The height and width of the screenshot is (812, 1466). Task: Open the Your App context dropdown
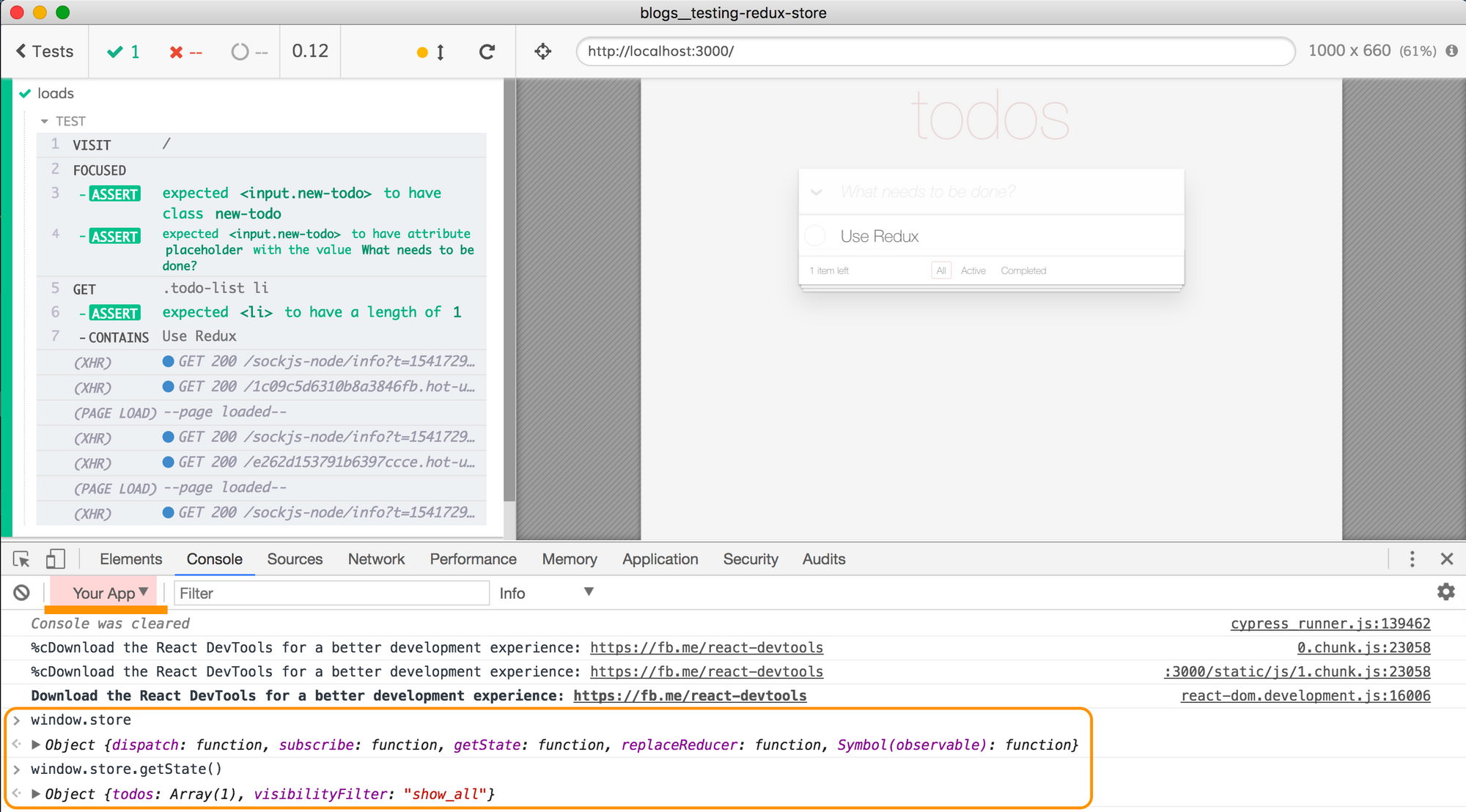[x=109, y=593]
